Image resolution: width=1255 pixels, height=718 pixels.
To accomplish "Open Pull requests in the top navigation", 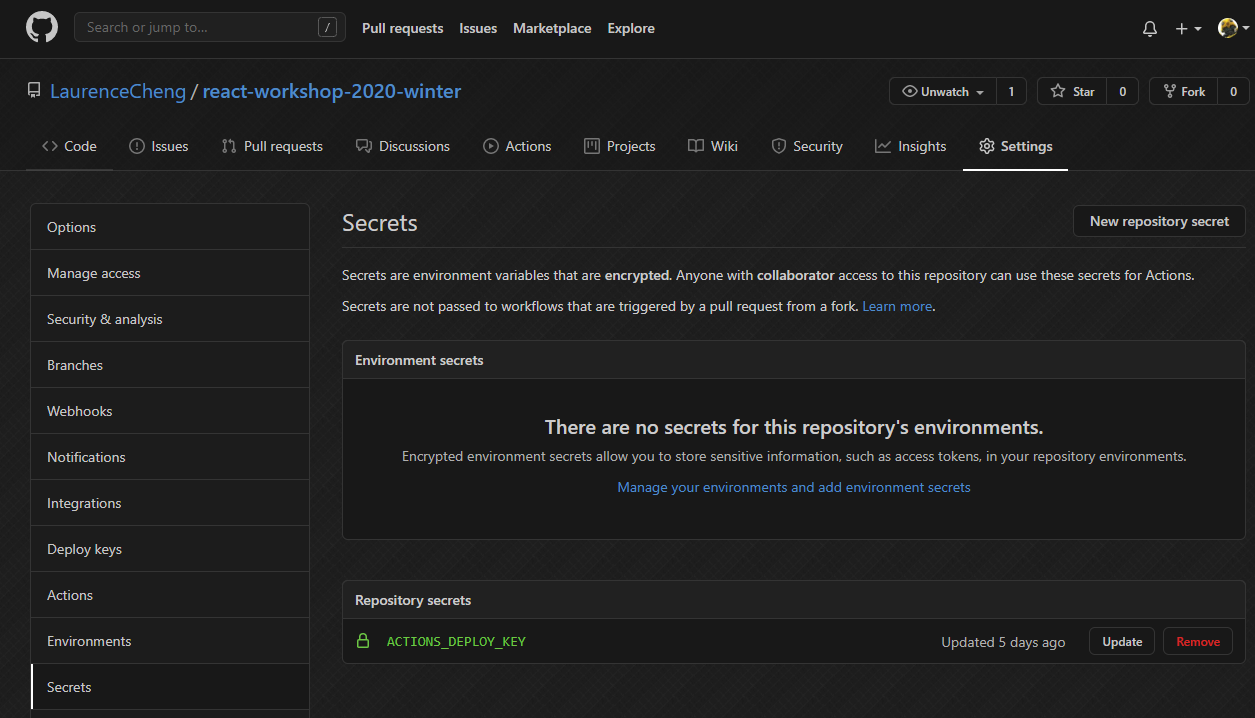I will point(402,29).
